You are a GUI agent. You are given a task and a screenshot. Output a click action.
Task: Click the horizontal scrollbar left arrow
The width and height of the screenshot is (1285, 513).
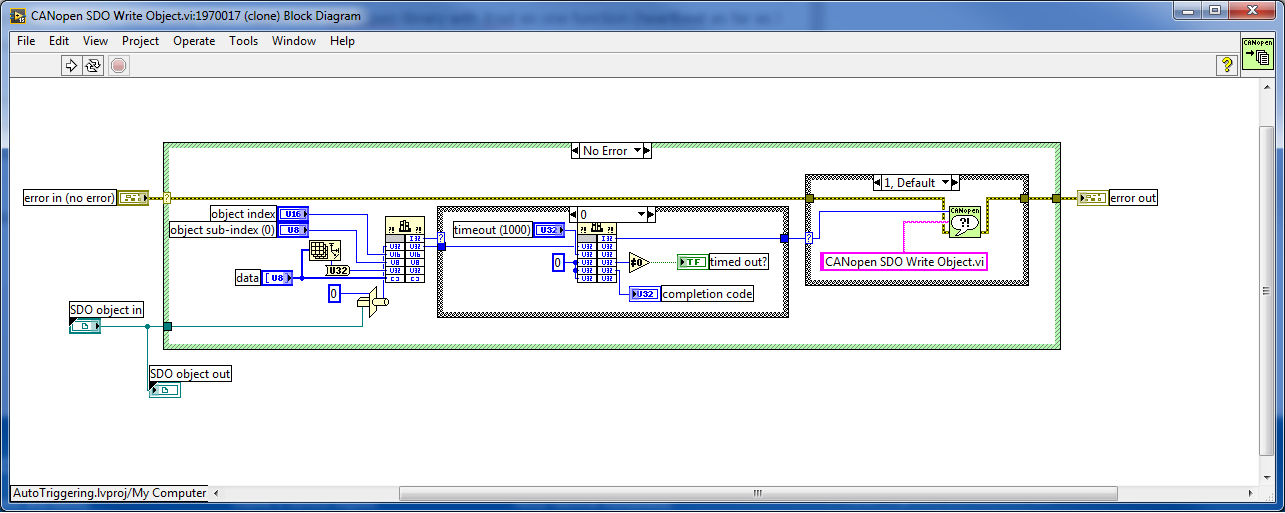click(x=218, y=493)
